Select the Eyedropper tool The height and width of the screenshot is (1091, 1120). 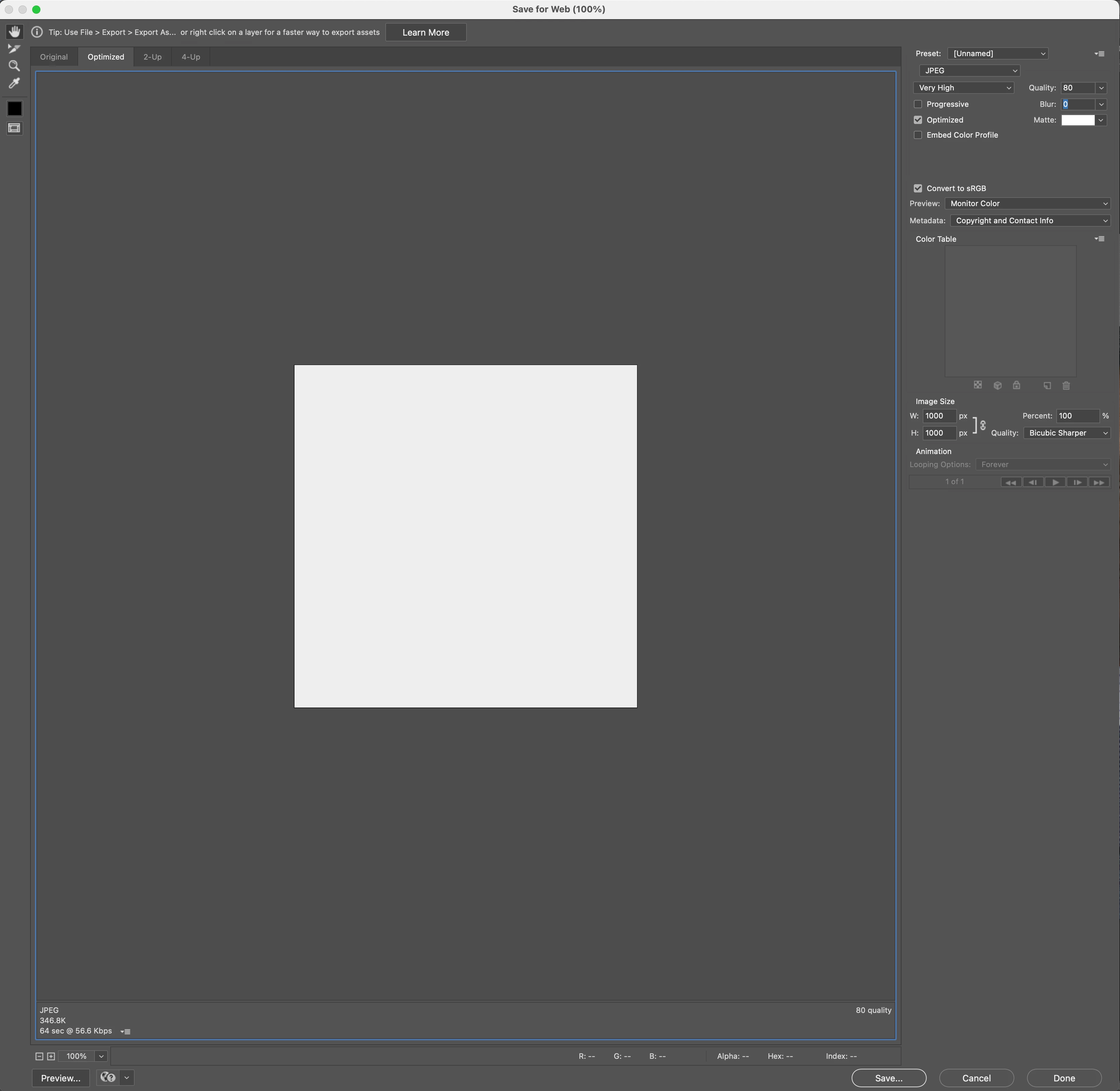point(14,84)
